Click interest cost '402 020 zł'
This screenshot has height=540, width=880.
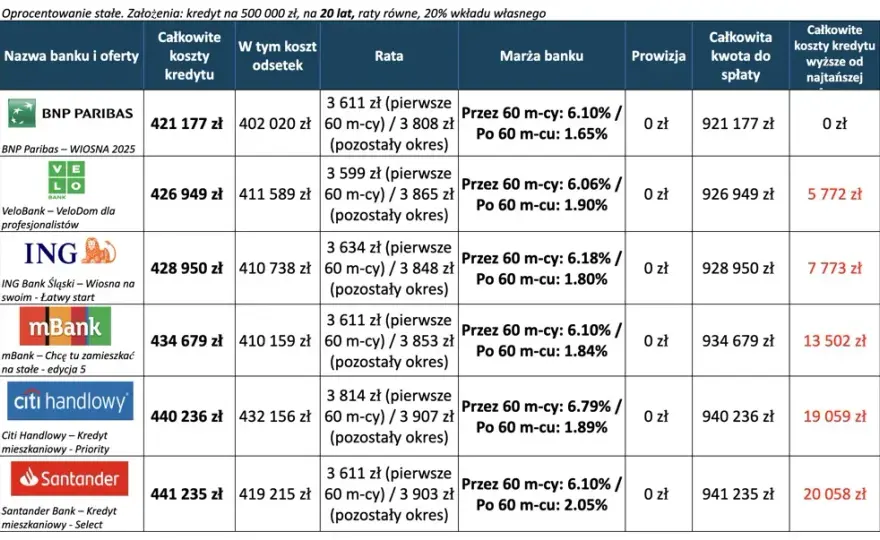click(275, 123)
